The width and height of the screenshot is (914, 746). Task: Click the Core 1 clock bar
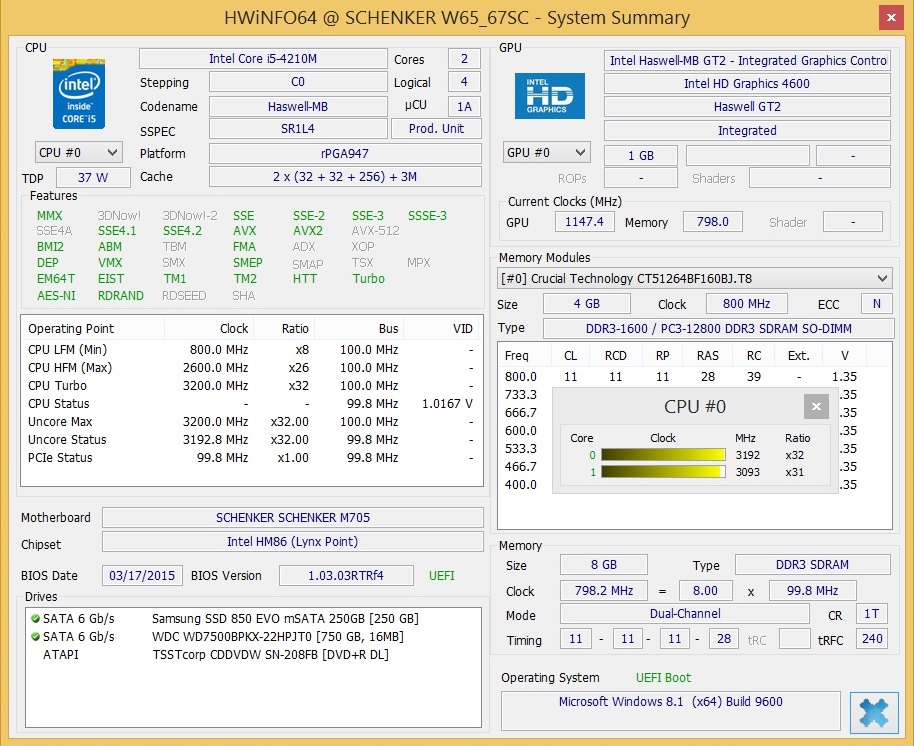pyautogui.click(x=663, y=471)
